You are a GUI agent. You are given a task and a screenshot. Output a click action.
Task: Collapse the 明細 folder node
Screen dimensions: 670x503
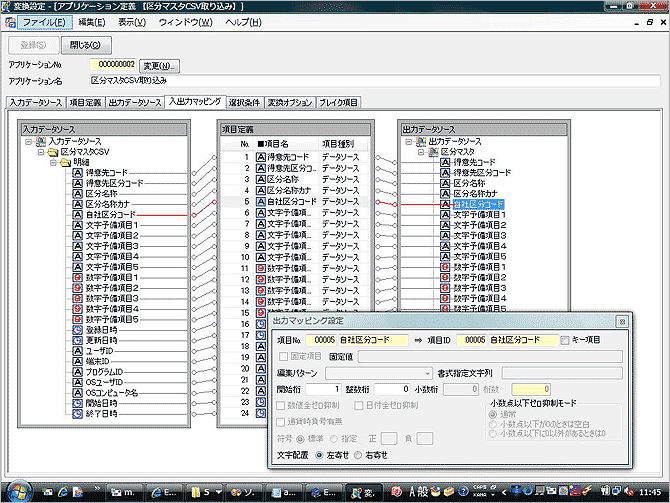pyautogui.click(x=53, y=163)
